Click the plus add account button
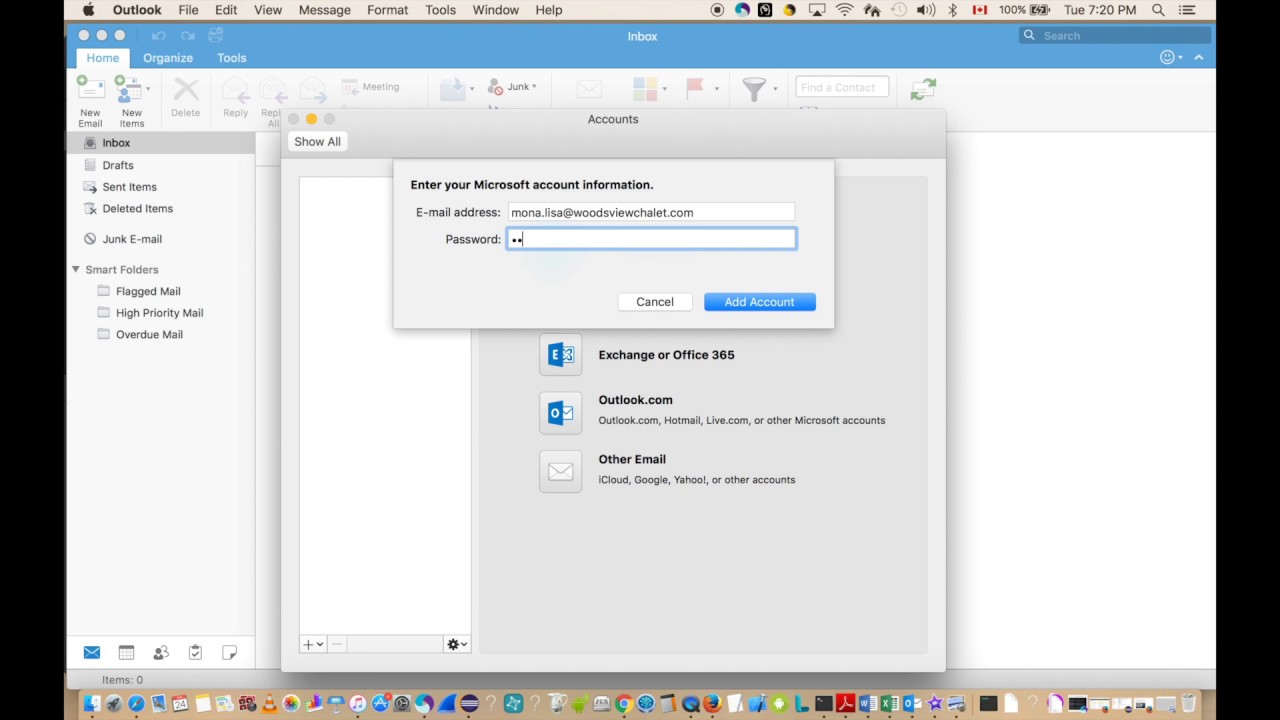The width and height of the screenshot is (1280, 720). pyautogui.click(x=313, y=644)
